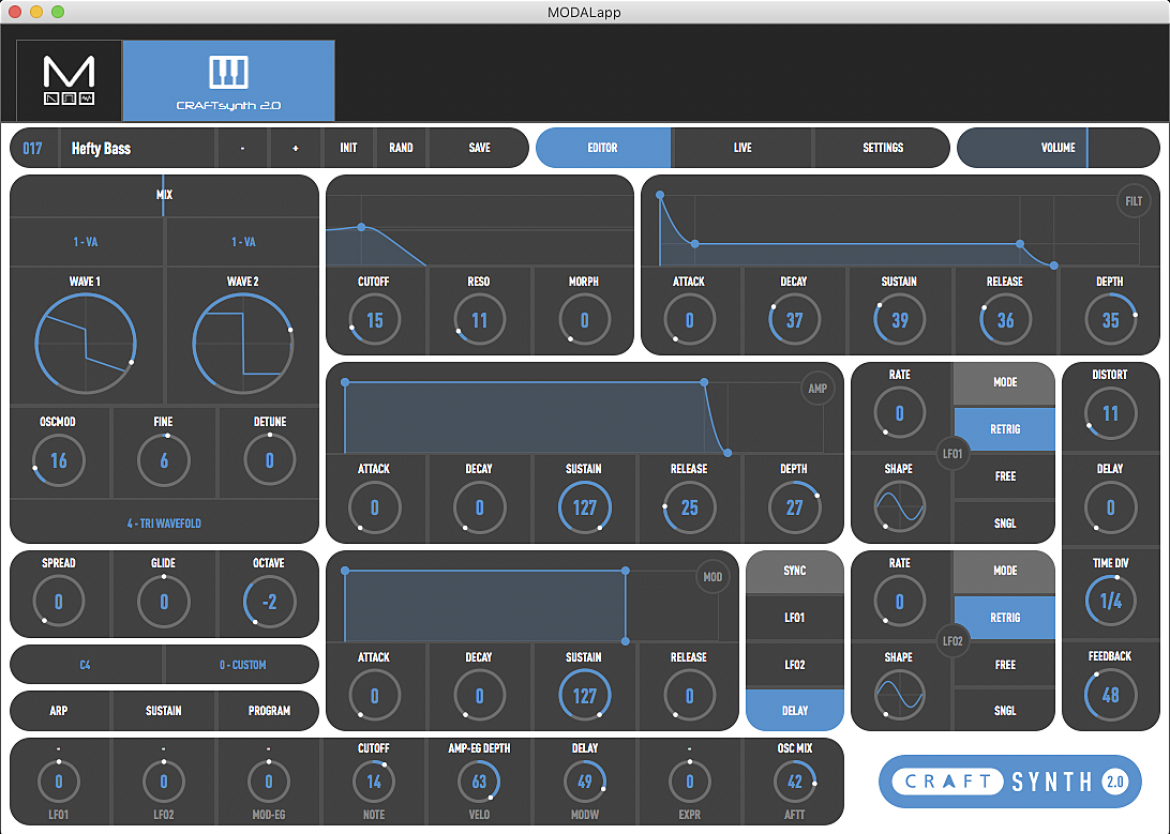Click the RAND button

(x=401, y=148)
